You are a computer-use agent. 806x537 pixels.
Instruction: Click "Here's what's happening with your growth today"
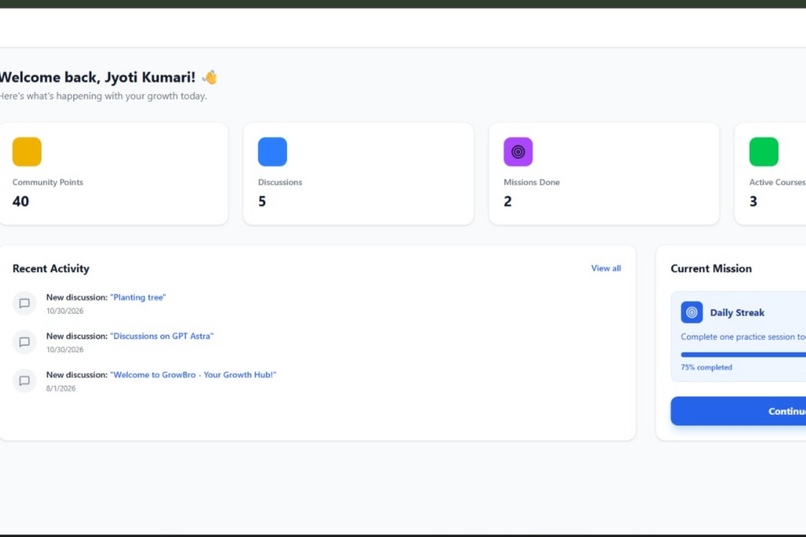click(103, 96)
